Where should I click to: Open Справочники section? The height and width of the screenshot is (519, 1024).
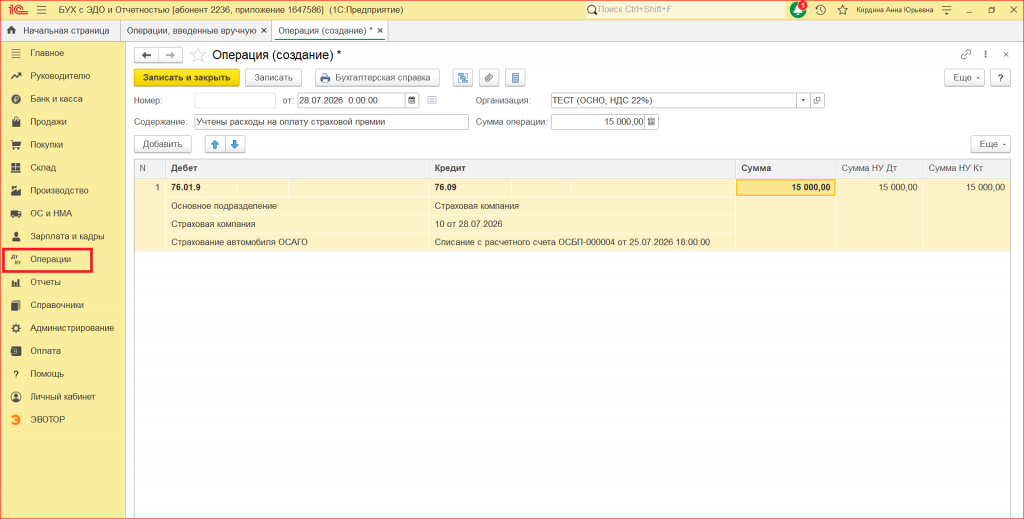57,305
